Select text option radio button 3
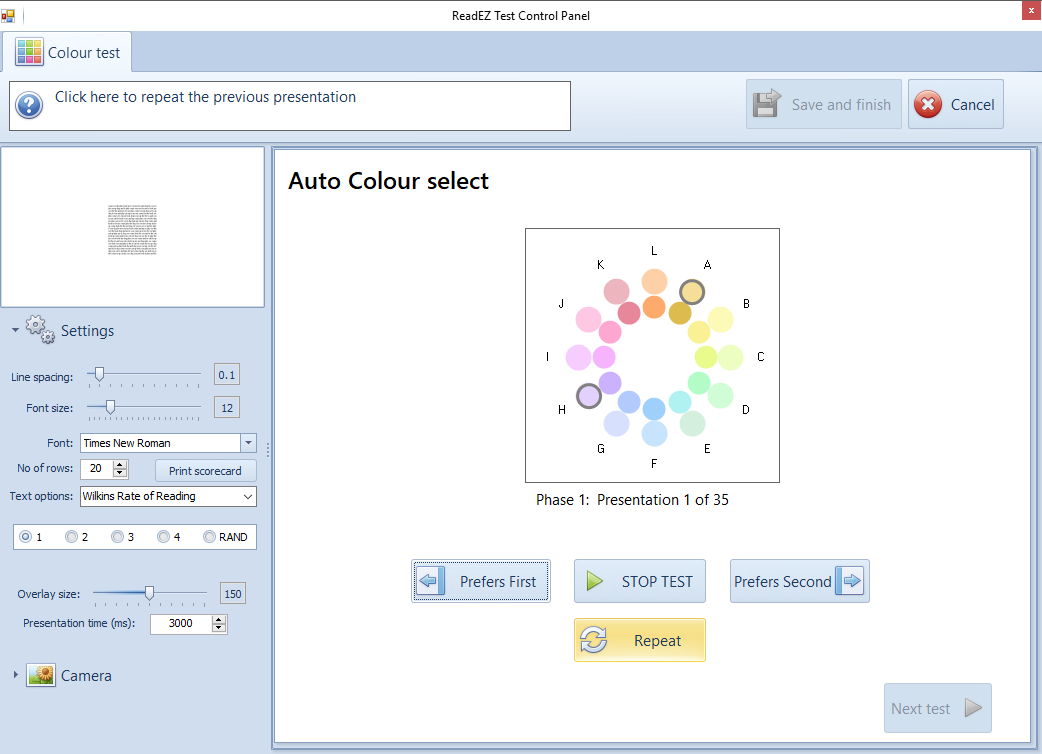This screenshot has height=754, width=1042. 117,537
